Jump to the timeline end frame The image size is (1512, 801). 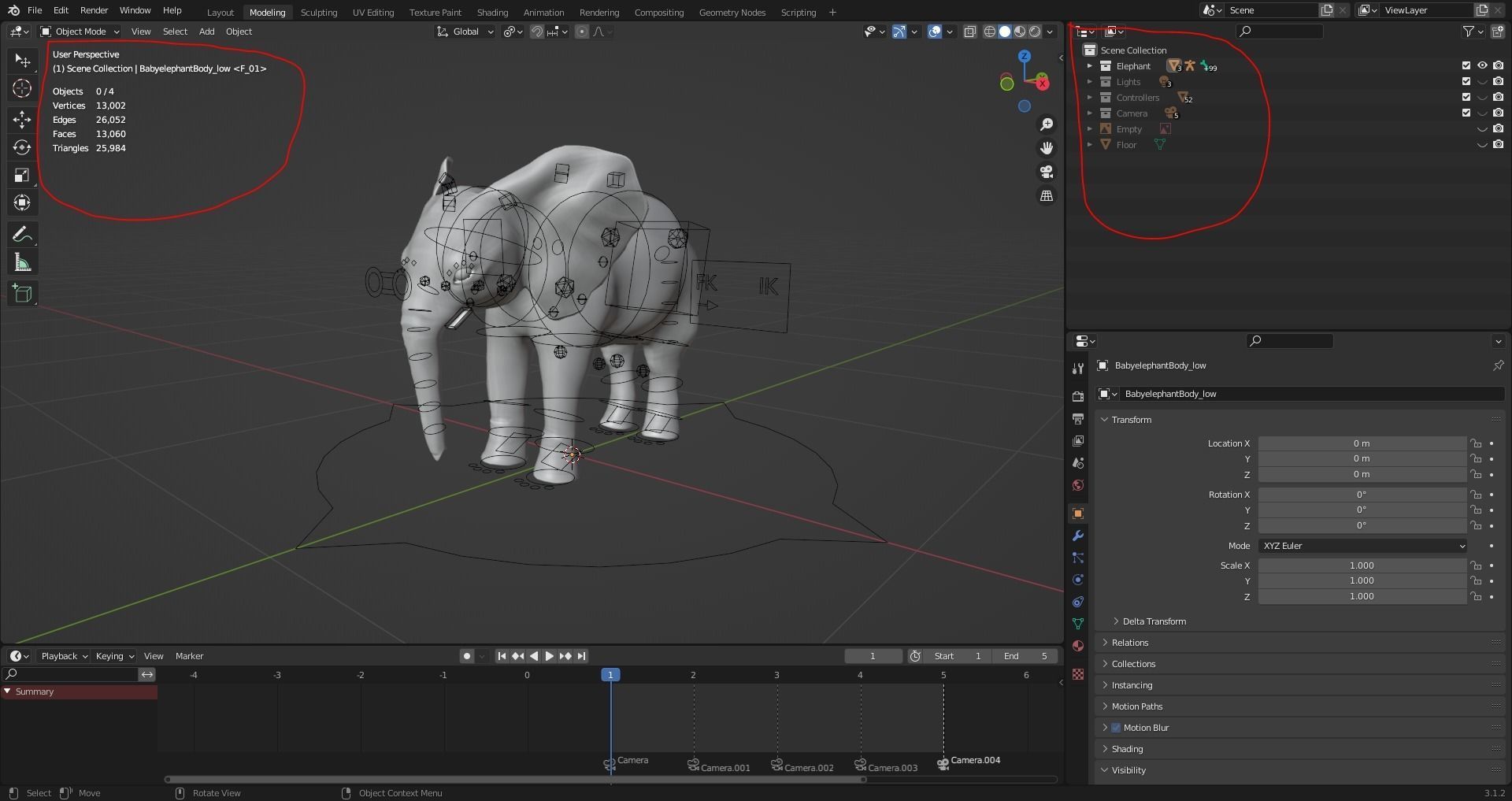click(582, 656)
